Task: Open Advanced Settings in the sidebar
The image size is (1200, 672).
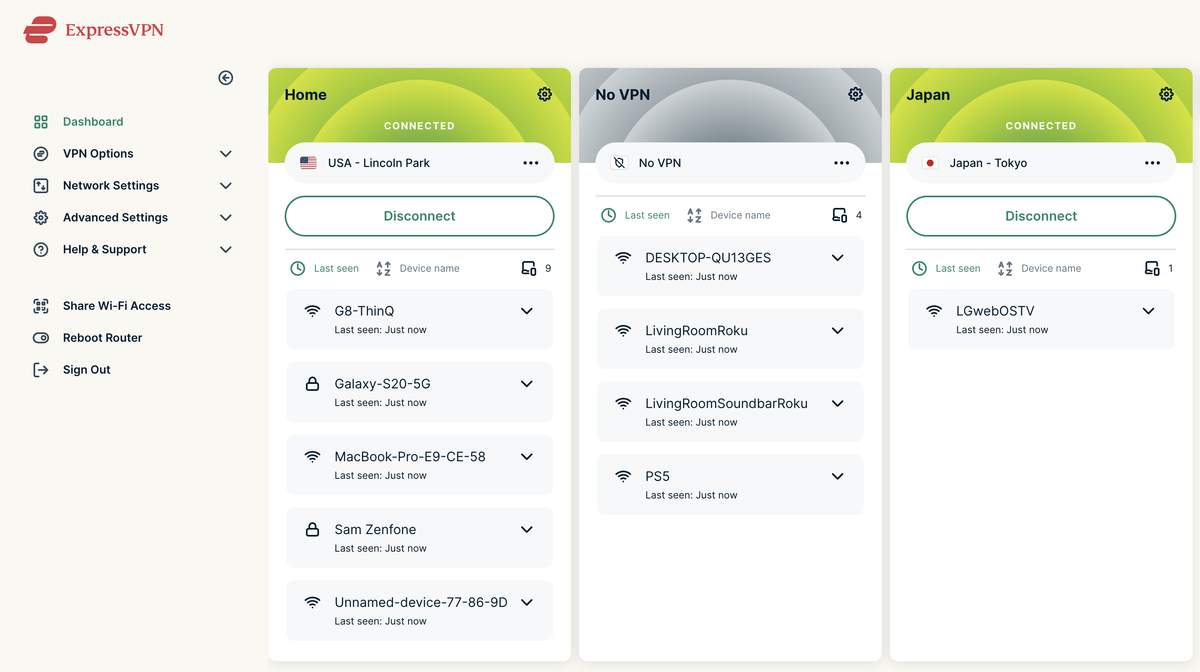Action: click(115, 218)
